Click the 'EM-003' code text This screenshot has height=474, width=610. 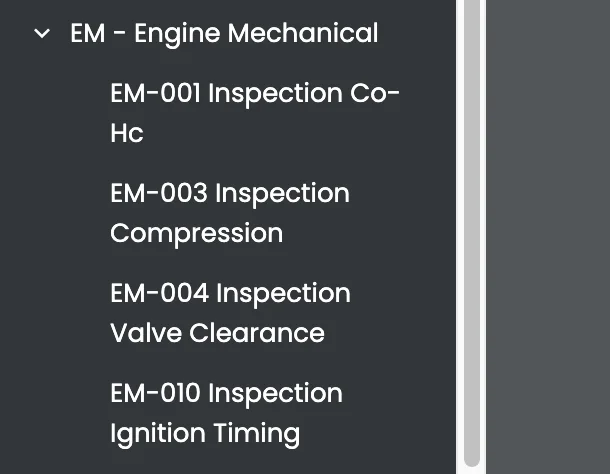pyautogui.click(x=159, y=193)
